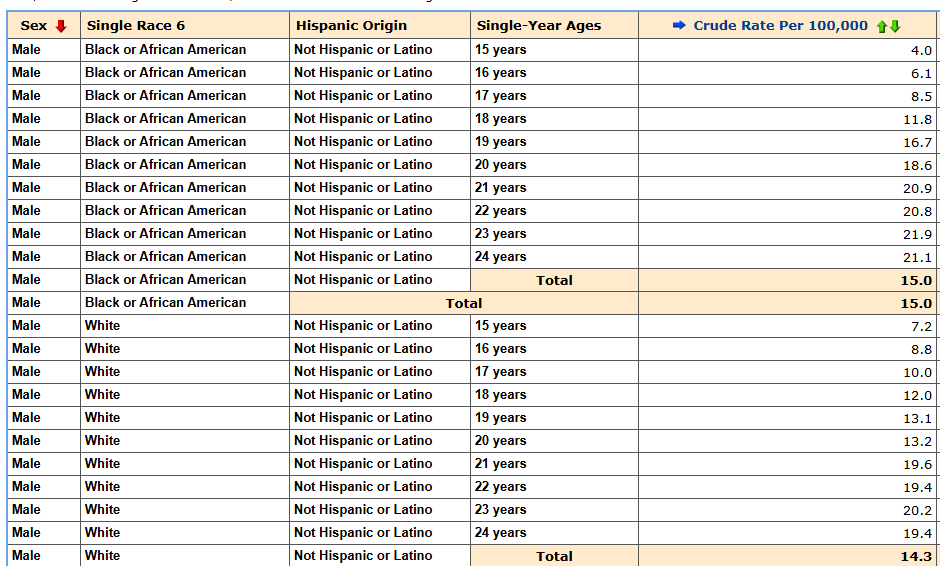
Task: Click the red sort arrow beside Sex
Action: (x=61, y=26)
